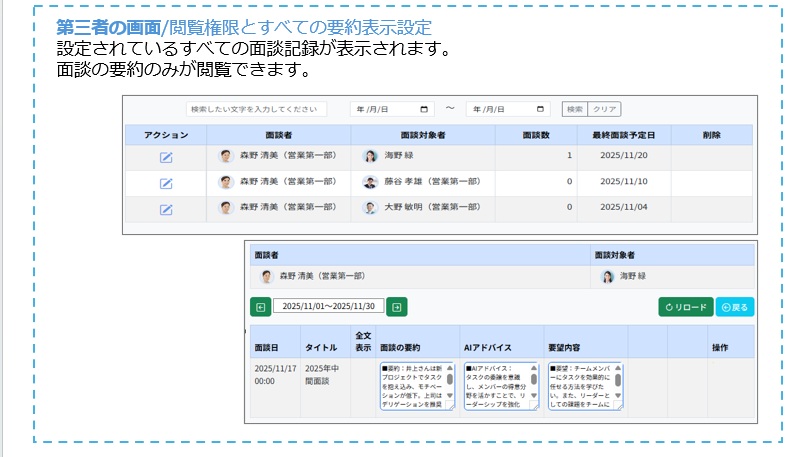Click 大野 敏明 avatar icon in list

pyautogui.click(x=370, y=208)
